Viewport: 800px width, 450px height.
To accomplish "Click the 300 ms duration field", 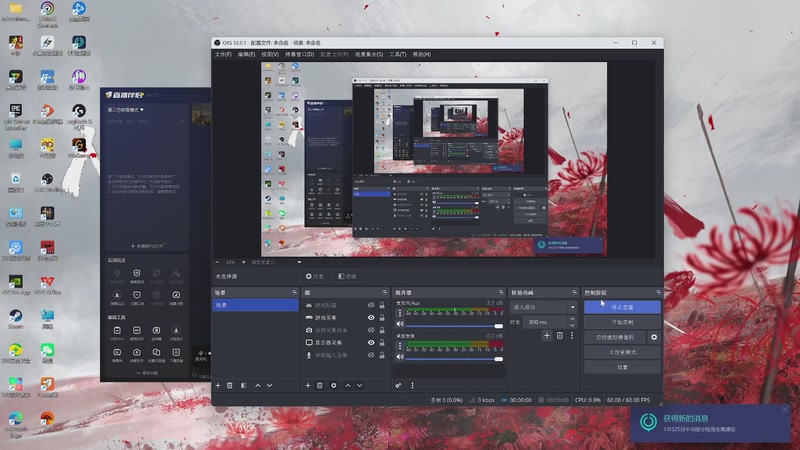I will click(x=544, y=322).
